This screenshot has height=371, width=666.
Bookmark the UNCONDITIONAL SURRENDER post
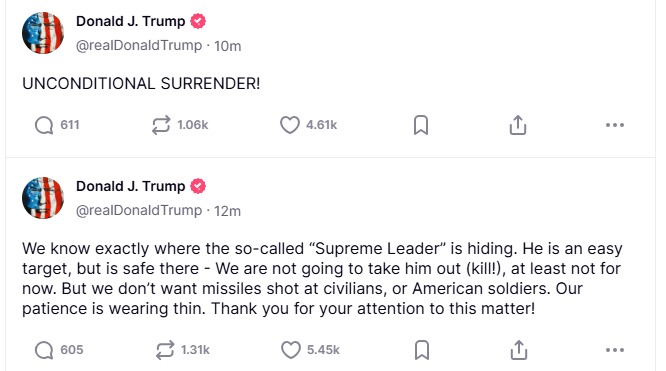421,125
